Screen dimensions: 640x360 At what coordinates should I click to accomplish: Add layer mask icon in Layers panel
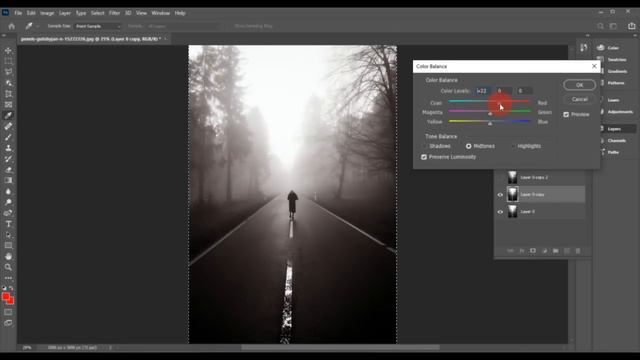(533, 251)
